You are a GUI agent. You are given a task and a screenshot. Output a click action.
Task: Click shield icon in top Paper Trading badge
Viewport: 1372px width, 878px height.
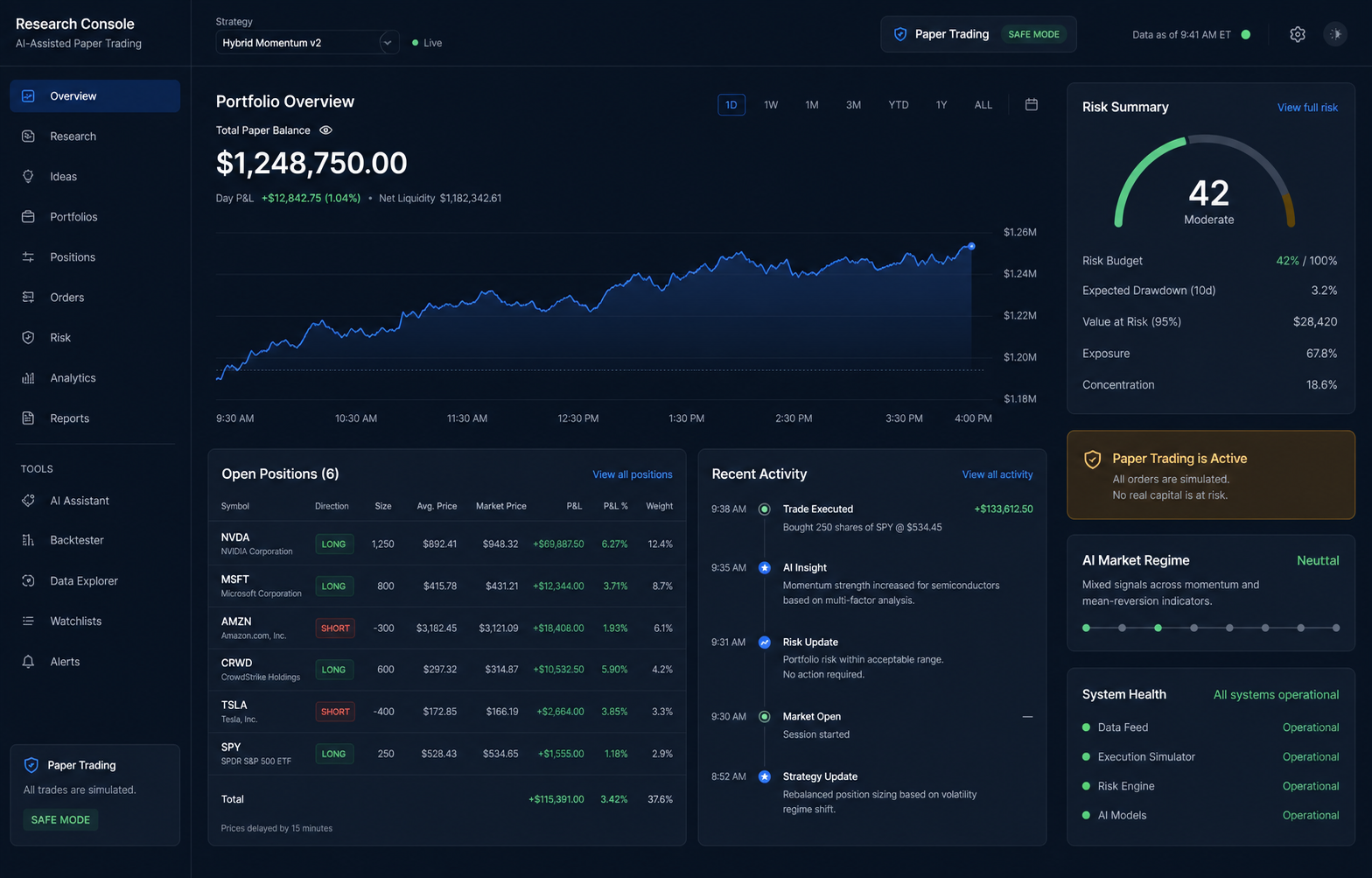[900, 34]
